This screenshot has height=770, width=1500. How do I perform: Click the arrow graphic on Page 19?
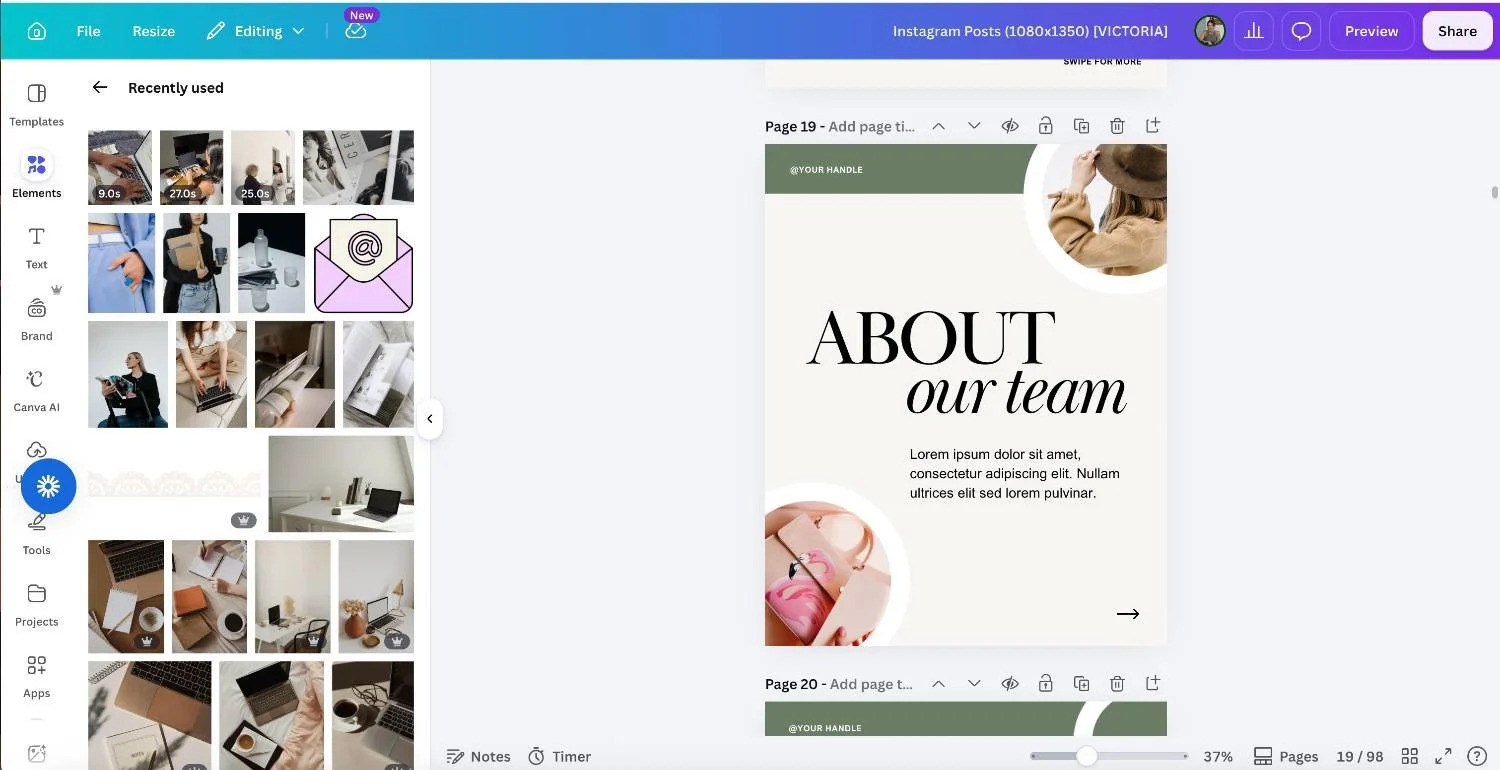(1128, 614)
